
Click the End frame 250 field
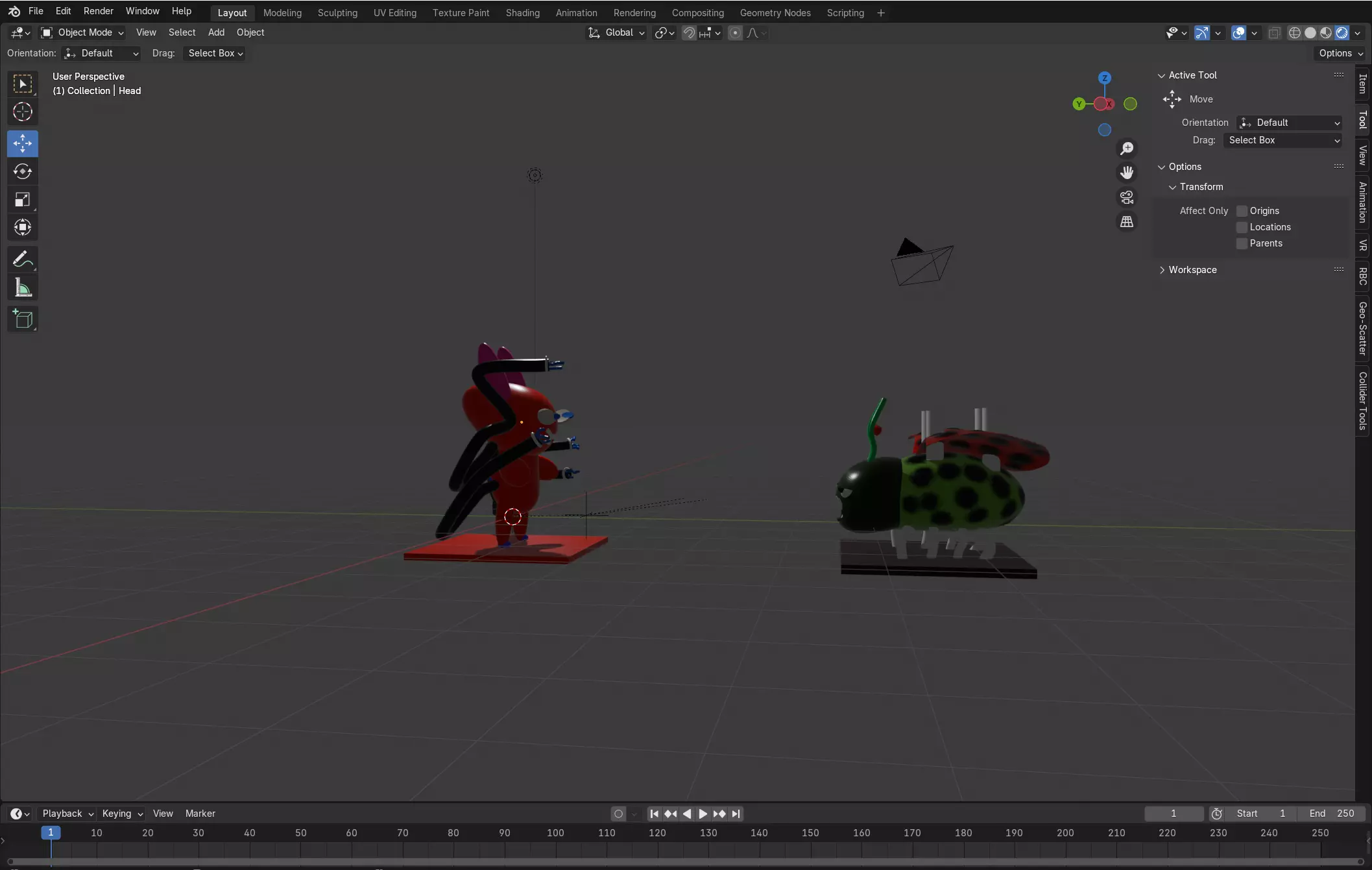(1331, 814)
